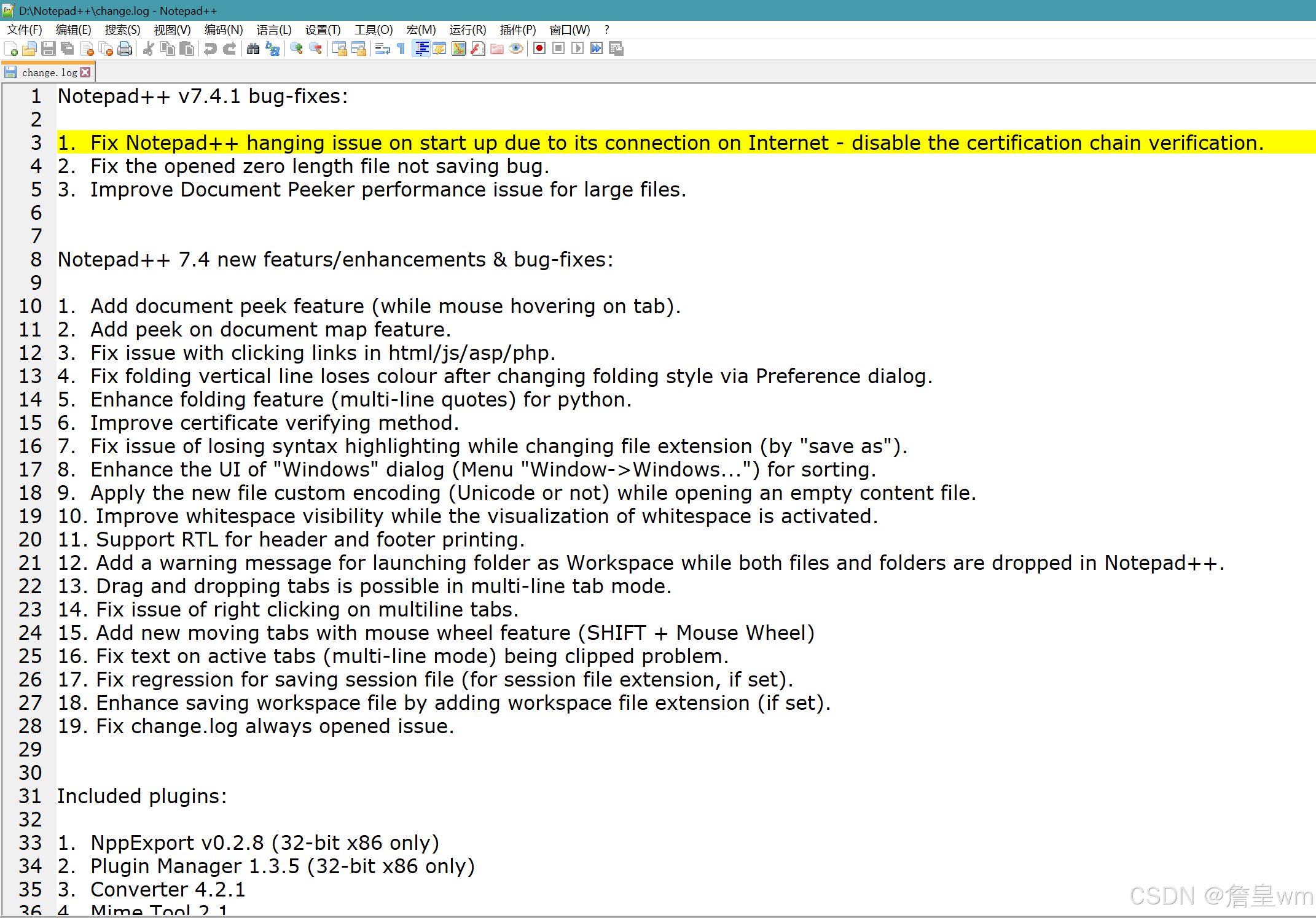Click the New file toolbar icon

pyautogui.click(x=10, y=49)
